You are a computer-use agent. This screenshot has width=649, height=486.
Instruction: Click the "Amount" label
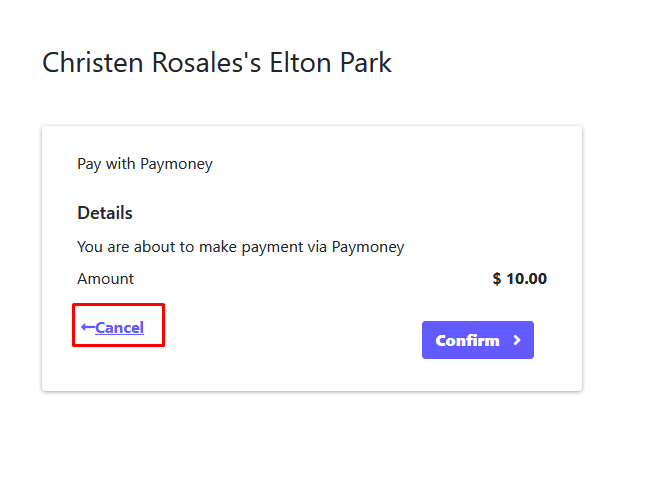[x=105, y=279]
